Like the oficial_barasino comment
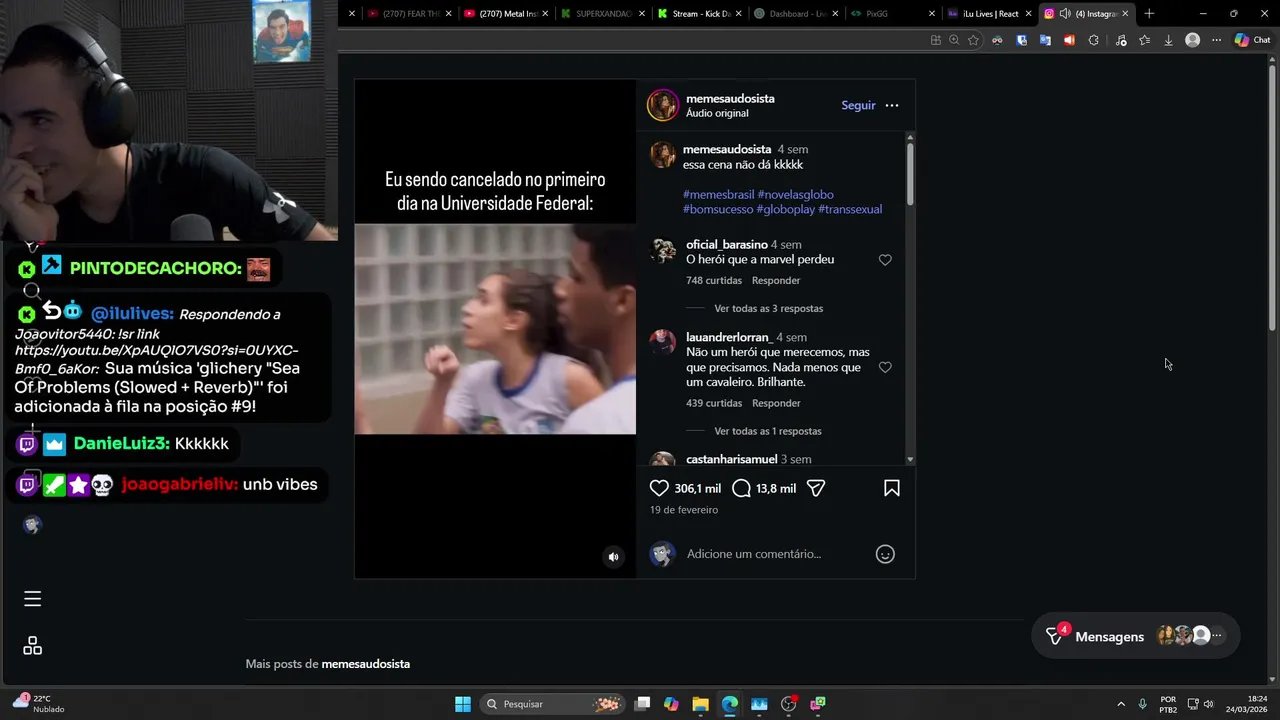Image resolution: width=1280 pixels, height=720 pixels. [x=885, y=260]
